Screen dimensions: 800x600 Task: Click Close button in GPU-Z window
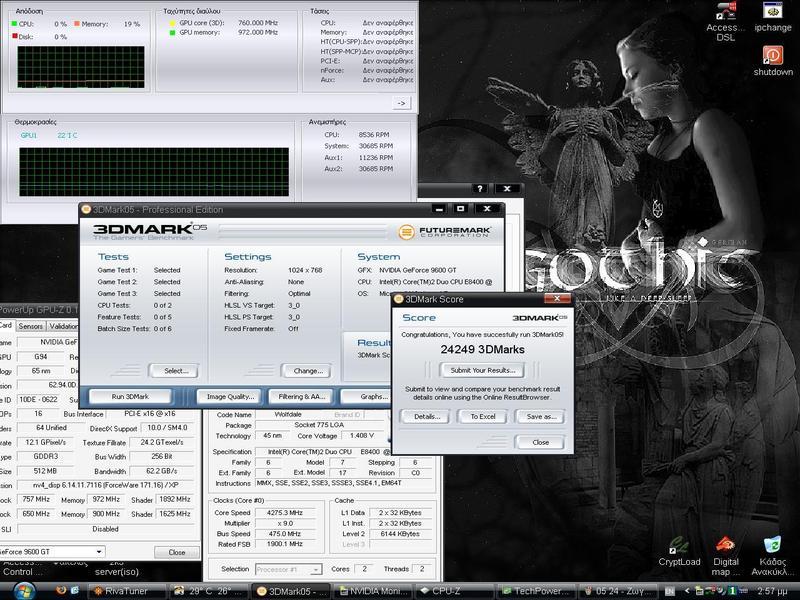(x=177, y=552)
